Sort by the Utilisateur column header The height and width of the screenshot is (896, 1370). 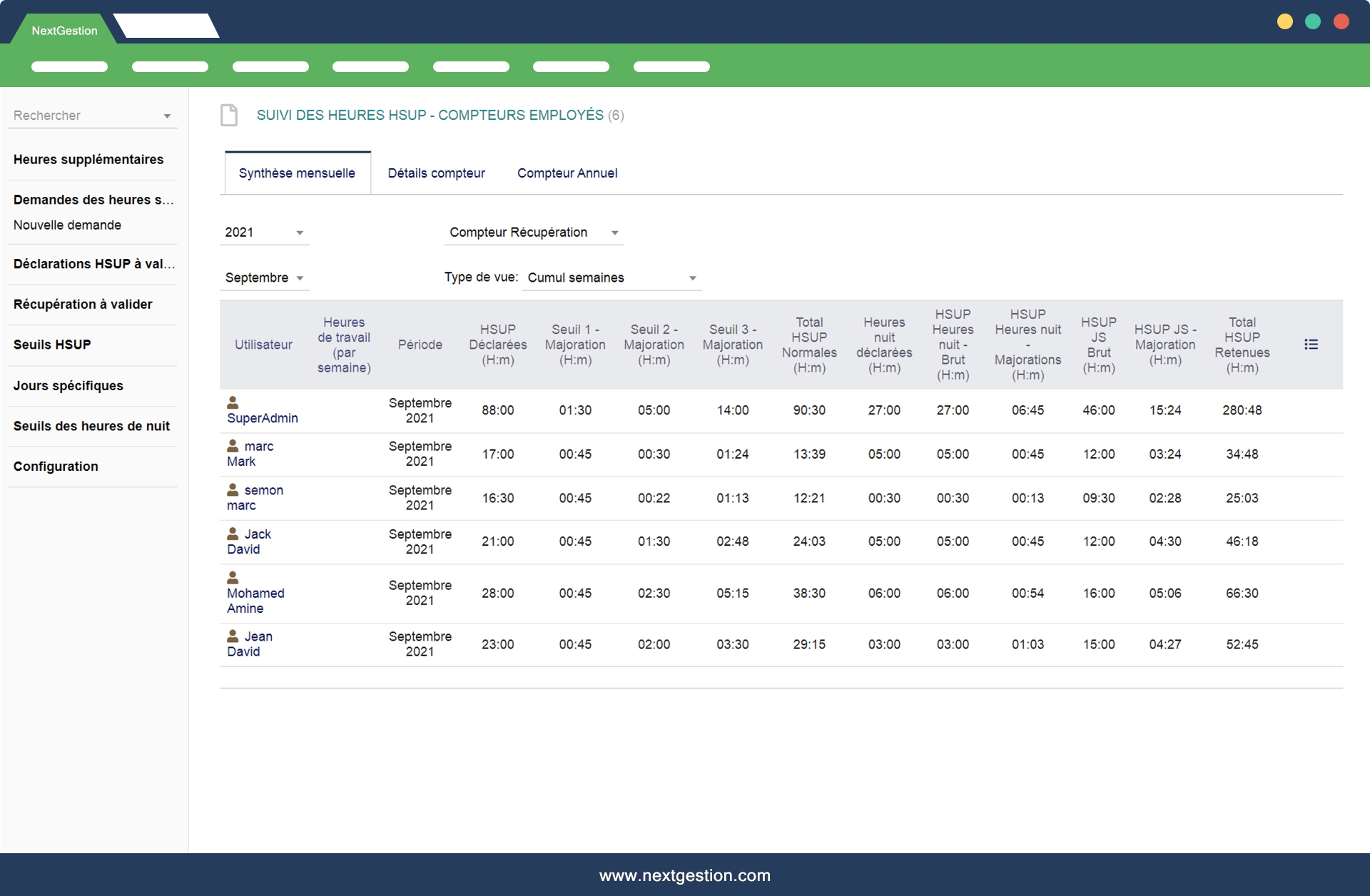pyautogui.click(x=263, y=345)
